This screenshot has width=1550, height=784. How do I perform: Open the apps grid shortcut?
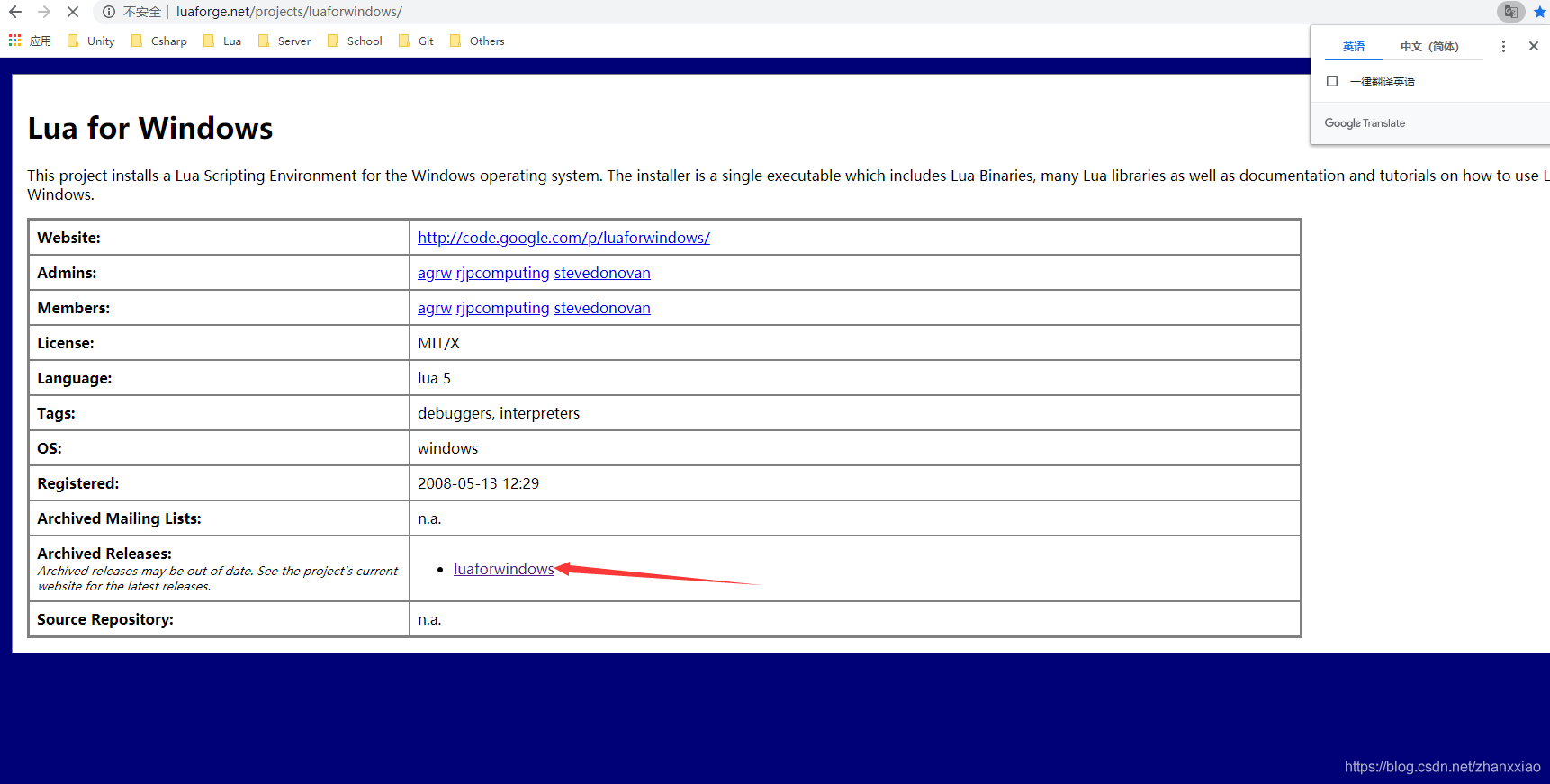click(x=30, y=41)
